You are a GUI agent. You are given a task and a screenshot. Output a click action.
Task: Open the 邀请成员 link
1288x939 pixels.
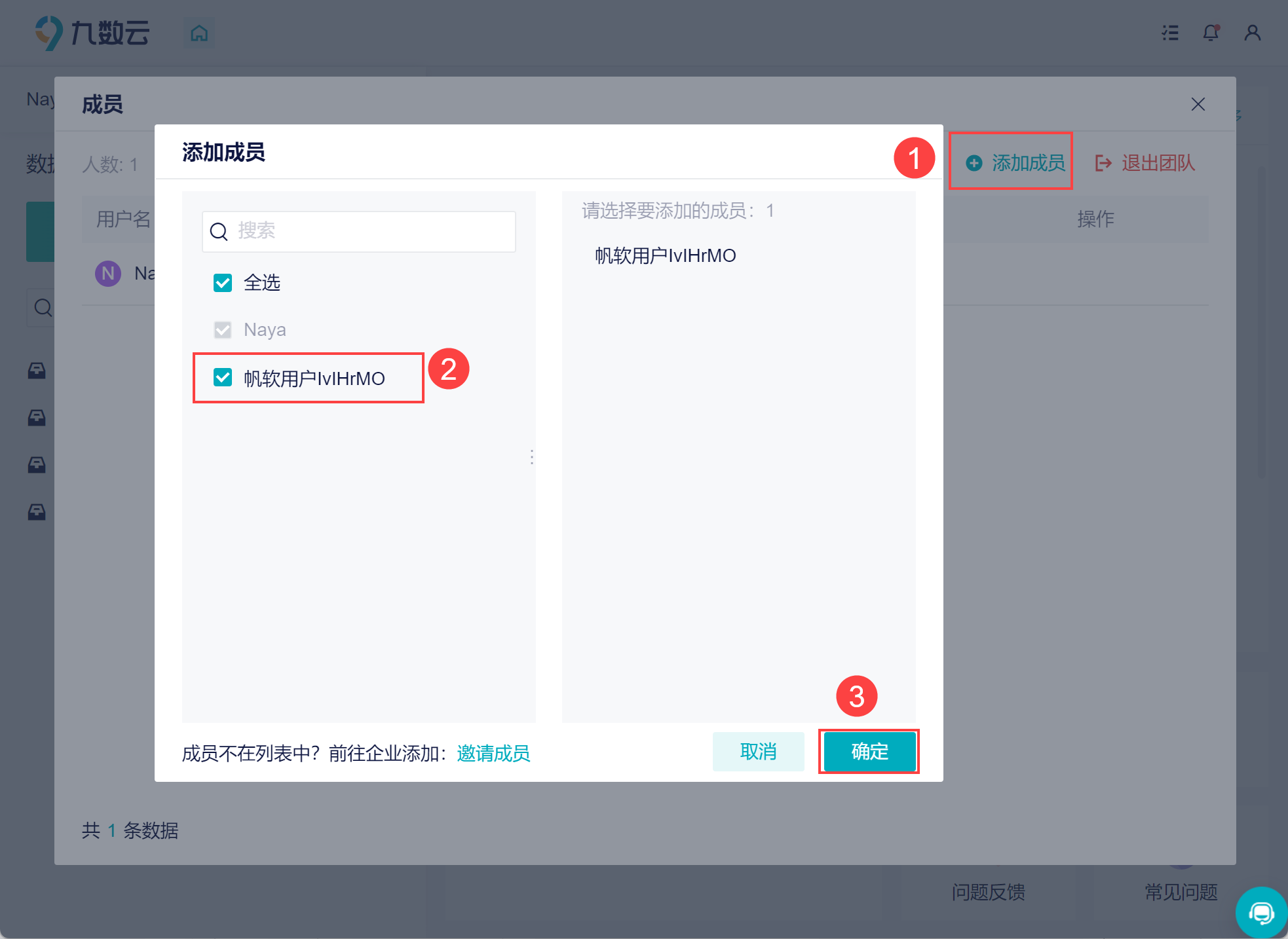(493, 754)
